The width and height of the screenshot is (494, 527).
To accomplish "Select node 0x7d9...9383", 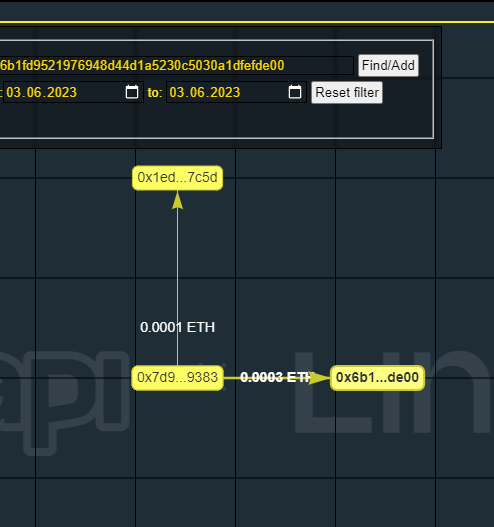I will click(177, 378).
